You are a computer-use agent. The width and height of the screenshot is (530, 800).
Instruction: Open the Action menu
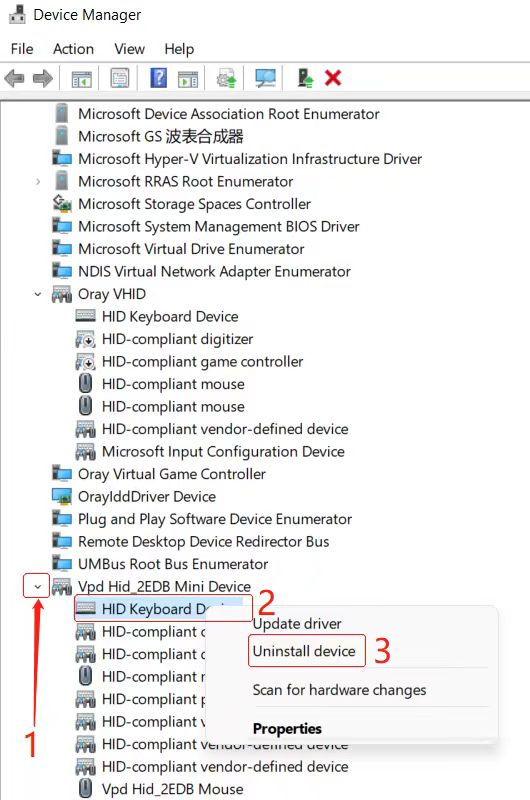pos(73,49)
